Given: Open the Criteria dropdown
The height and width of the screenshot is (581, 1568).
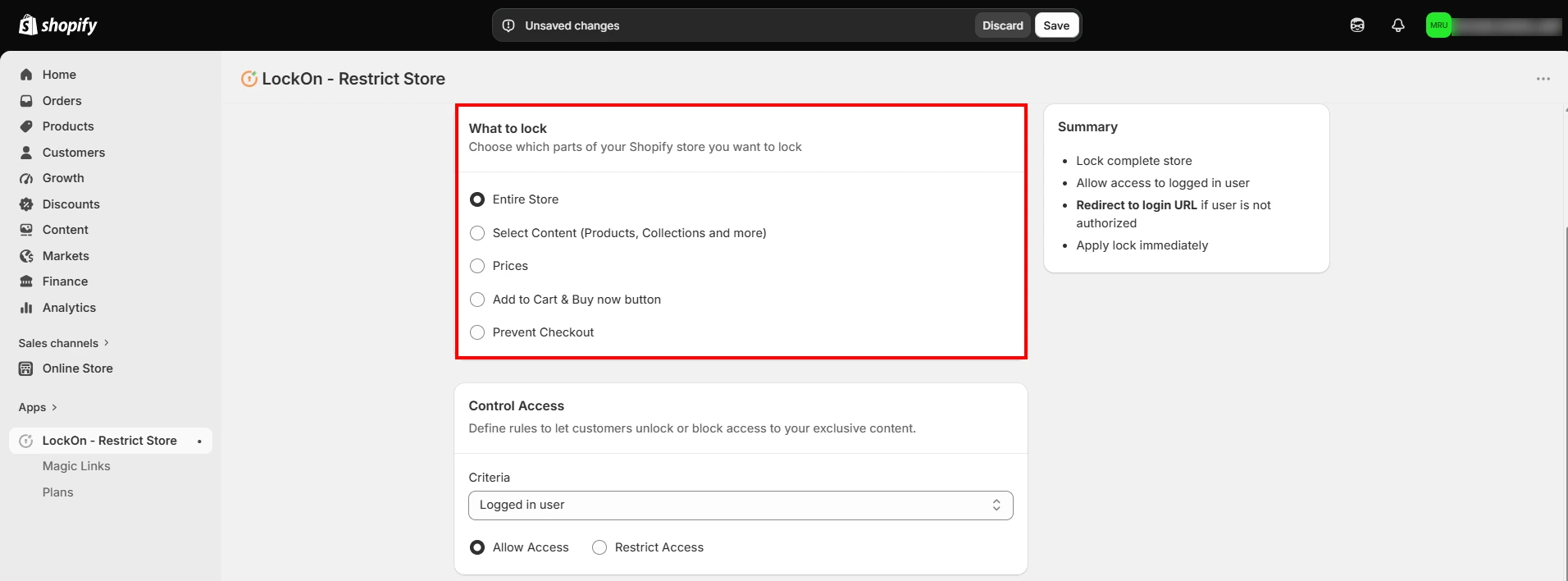Looking at the screenshot, I should 741,506.
